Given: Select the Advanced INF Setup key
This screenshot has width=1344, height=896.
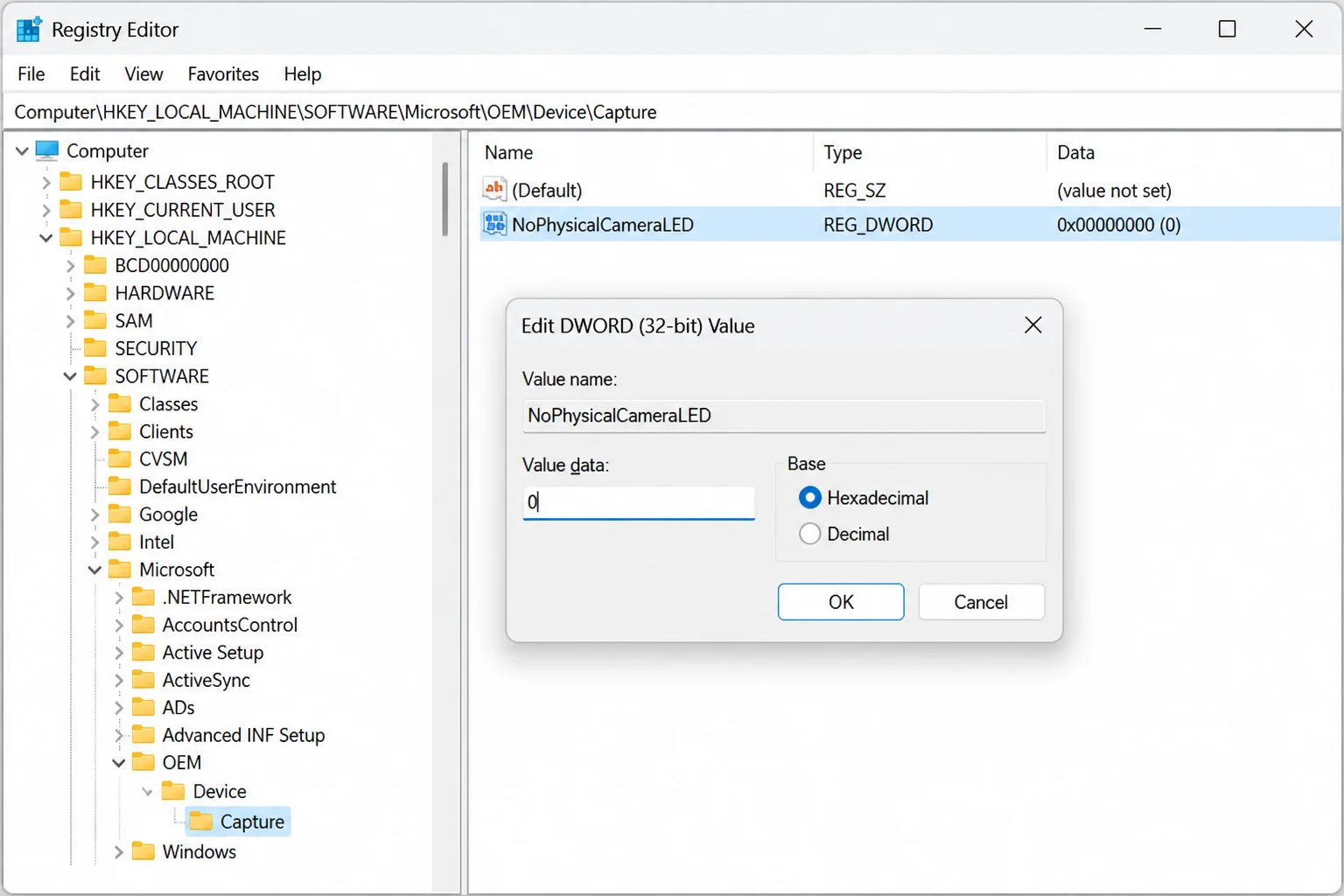Looking at the screenshot, I should pos(243,736).
